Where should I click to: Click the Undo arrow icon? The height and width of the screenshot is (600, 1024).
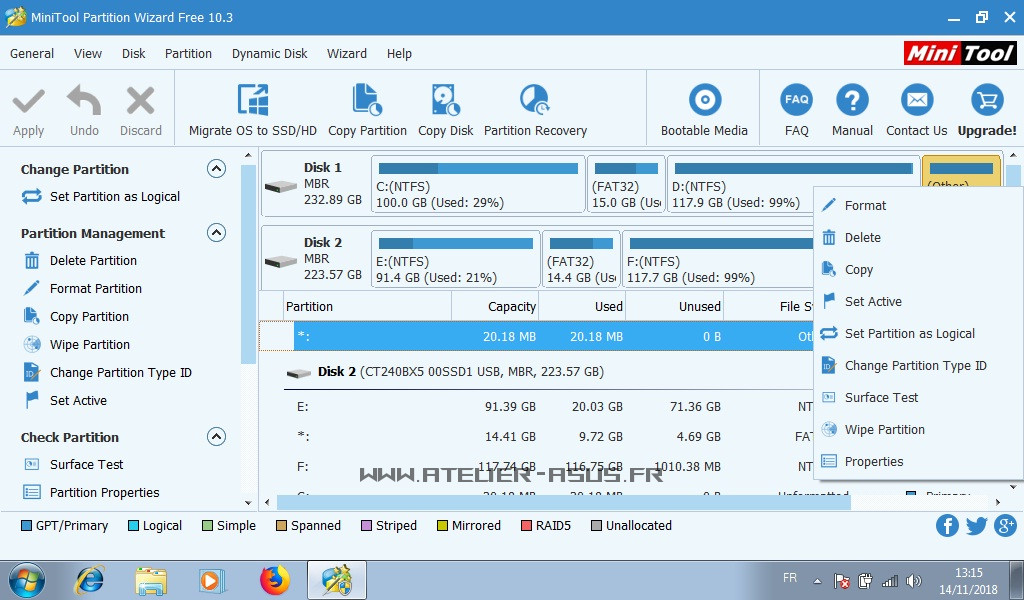pyautogui.click(x=84, y=100)
